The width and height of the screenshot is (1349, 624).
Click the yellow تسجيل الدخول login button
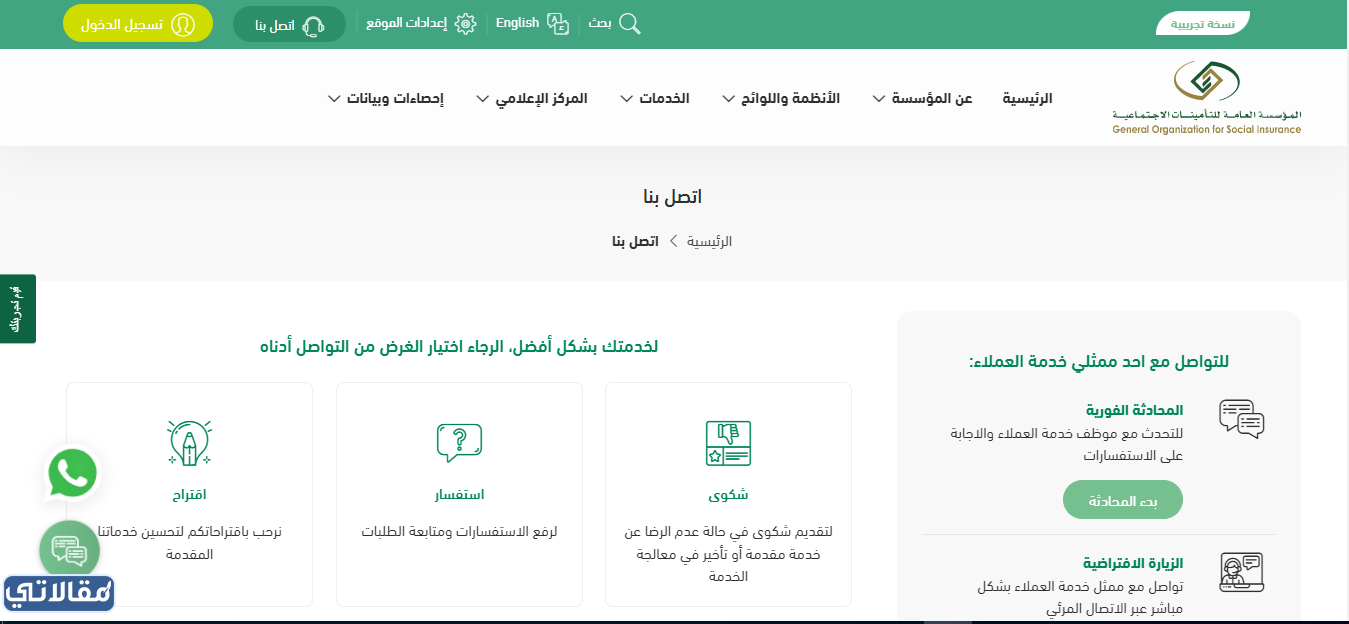pyautogui.click(x=138, y=25)
